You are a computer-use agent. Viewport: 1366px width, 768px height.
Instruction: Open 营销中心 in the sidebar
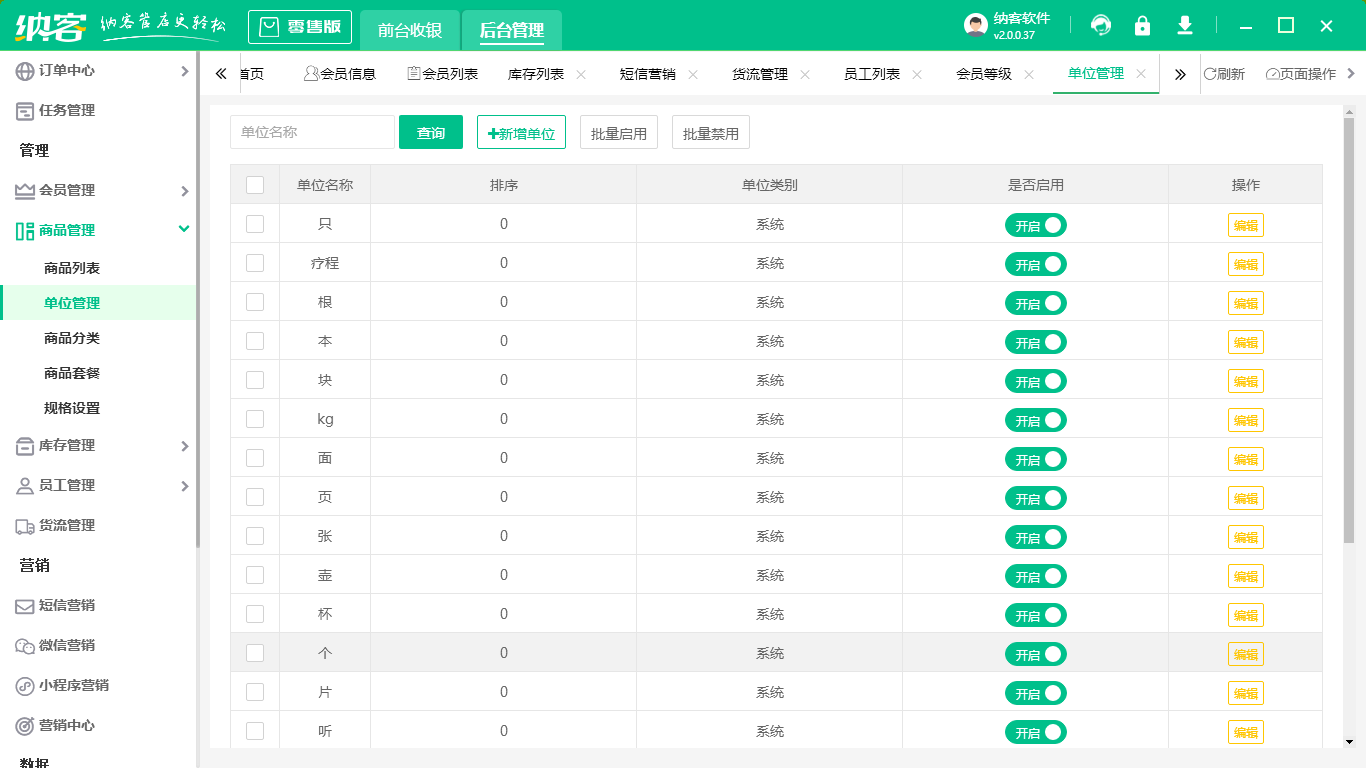coord(67,726)
